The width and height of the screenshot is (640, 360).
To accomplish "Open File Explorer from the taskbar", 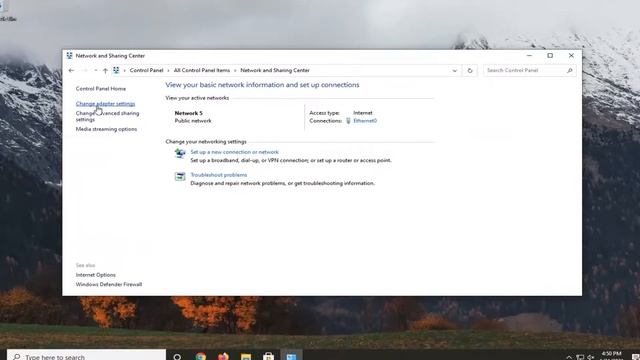I will click(246, 356).
